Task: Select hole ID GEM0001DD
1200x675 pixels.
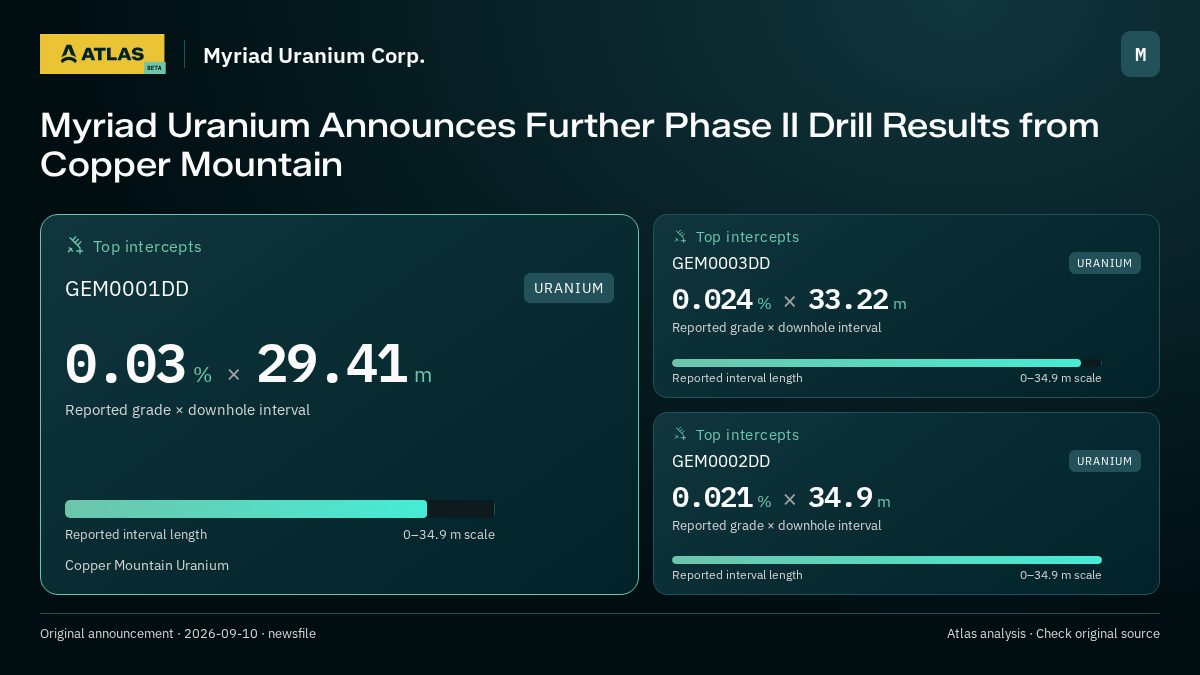Action: click(127, 289)
